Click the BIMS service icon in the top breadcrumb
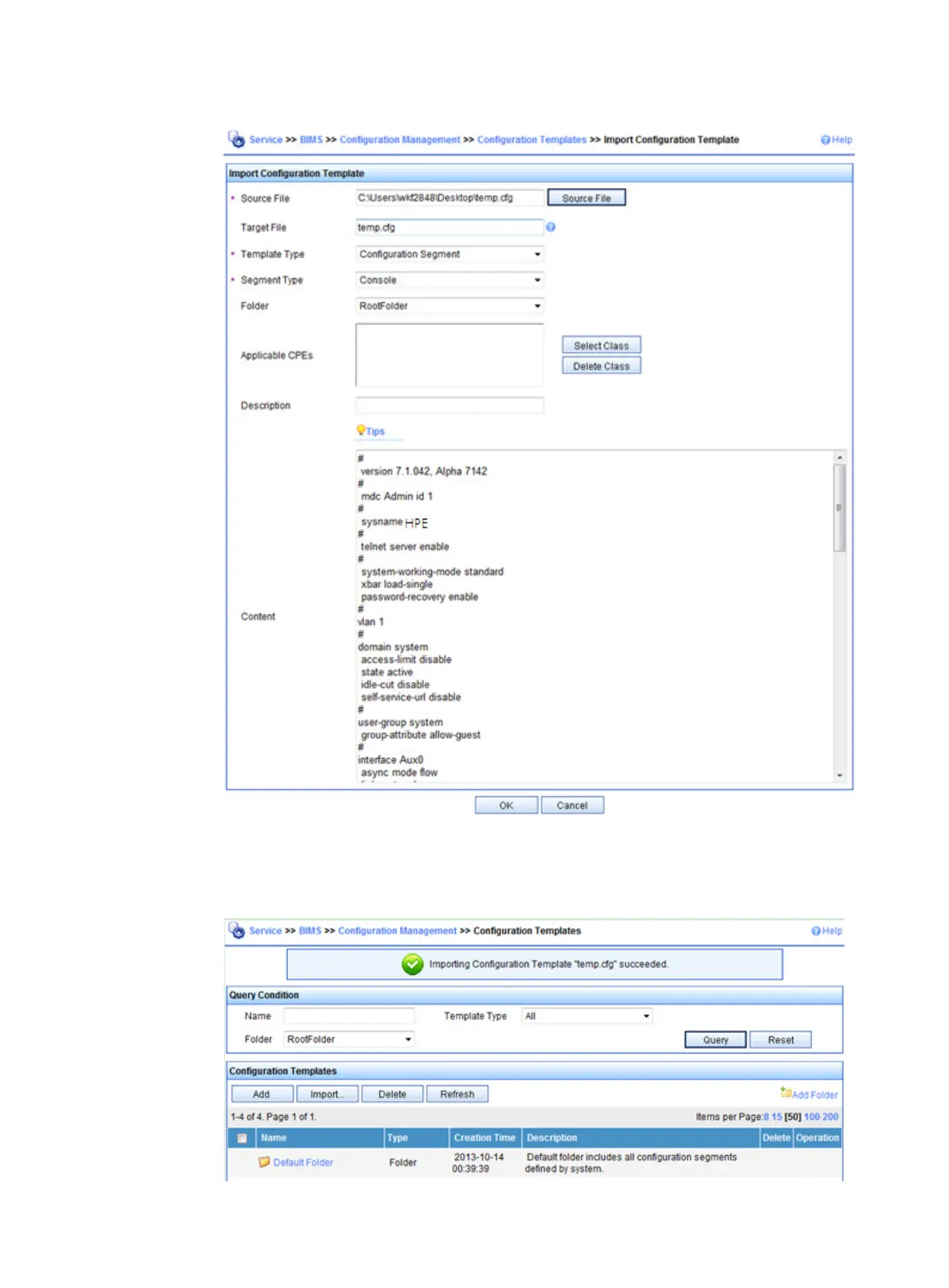Image resolution: width=949 pixels, height=1288 pixels. (x=237, y=139)
